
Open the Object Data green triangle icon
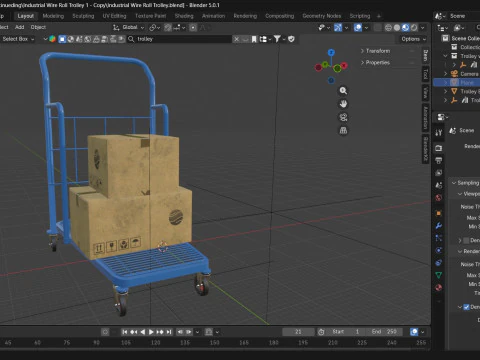click(x=439, y=275)
